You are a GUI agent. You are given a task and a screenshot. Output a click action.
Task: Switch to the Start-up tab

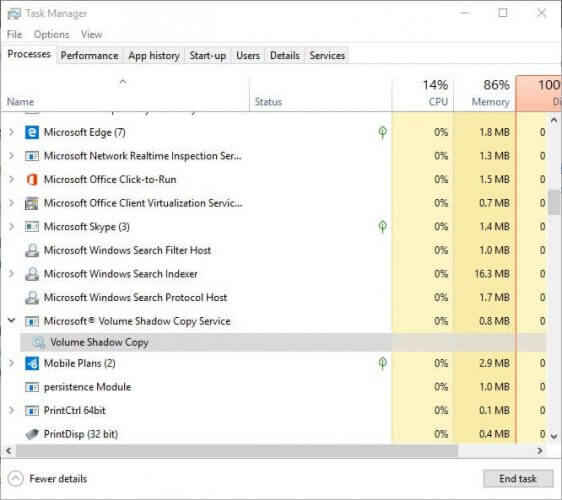pos(208,56)
